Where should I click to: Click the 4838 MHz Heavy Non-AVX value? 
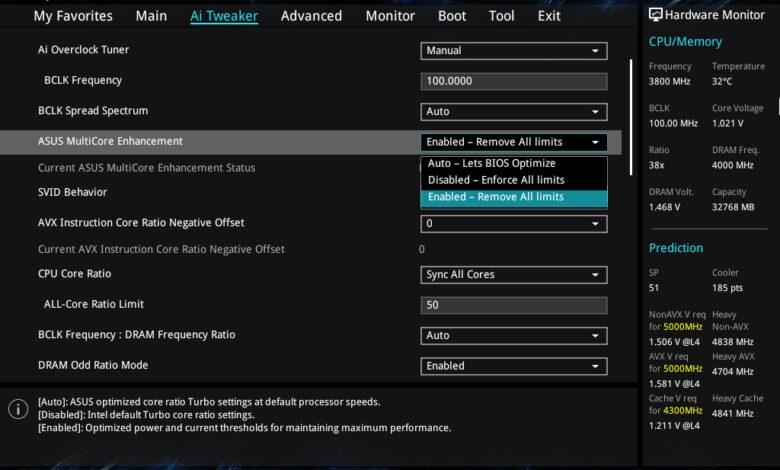coord(733,342)
